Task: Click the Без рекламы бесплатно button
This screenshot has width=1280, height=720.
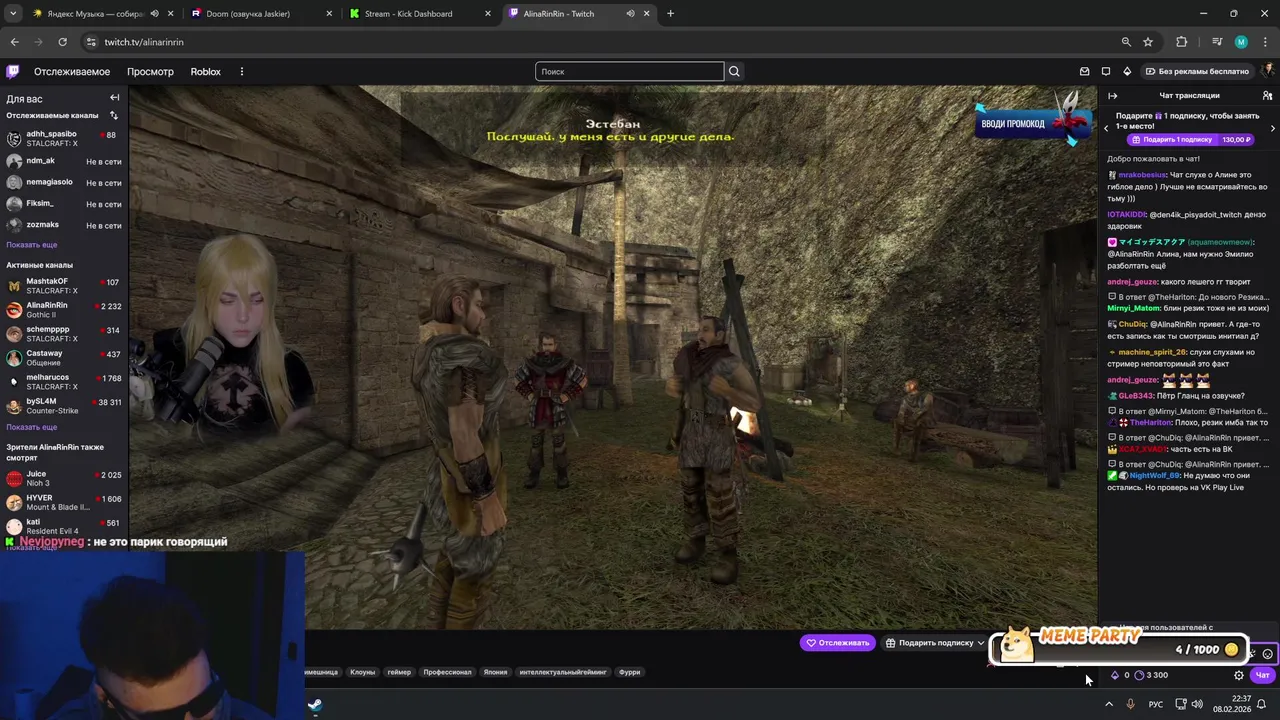Action: (1197, 71)
